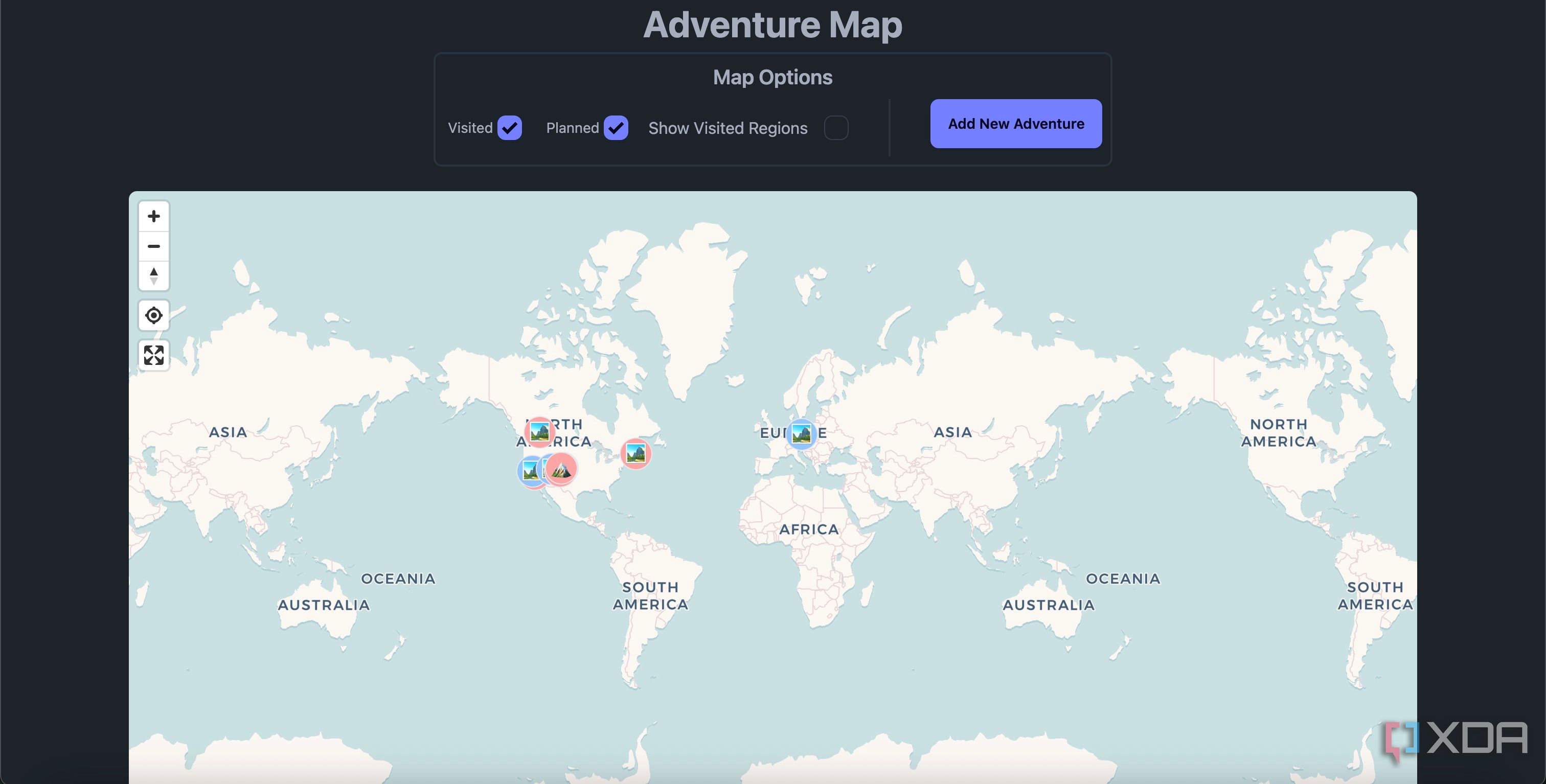Click the SOUTH AMERICA label near map center
Screen dimensions: 1546x784
click(x=651, y=595)
